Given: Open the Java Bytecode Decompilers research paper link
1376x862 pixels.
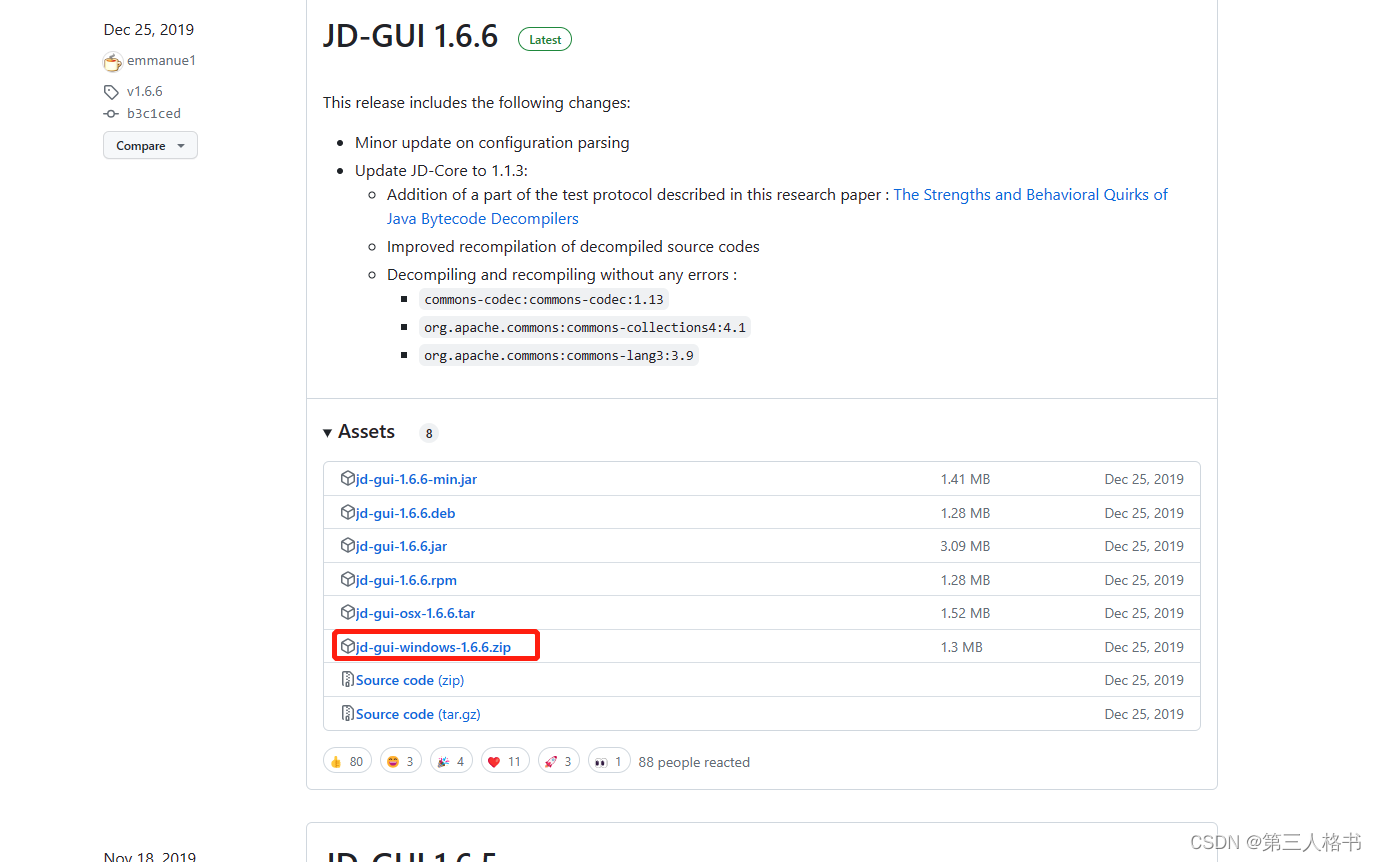Looking at the screenshot, I should click(x=482, y=218).
